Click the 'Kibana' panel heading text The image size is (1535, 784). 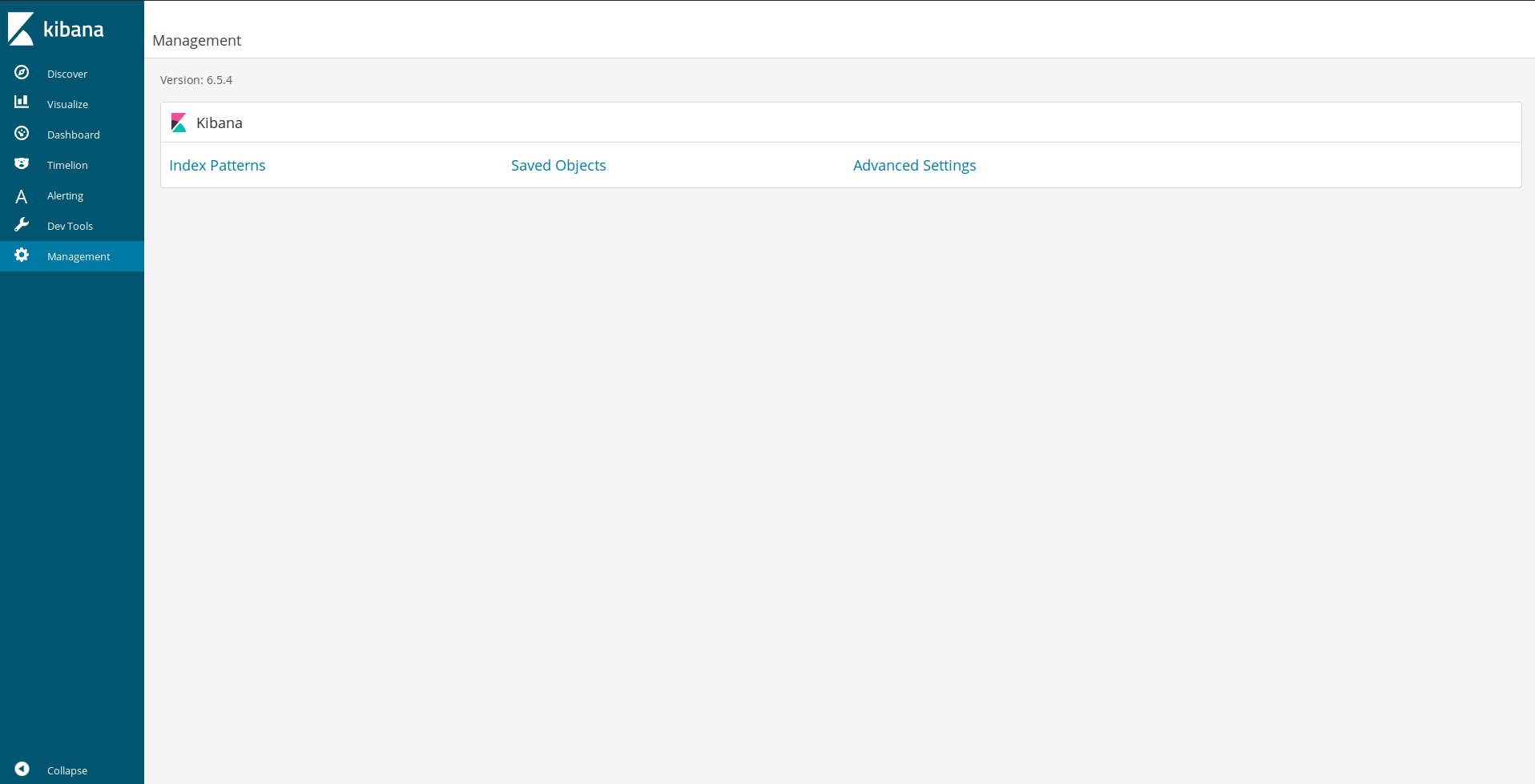[x=220, y=123]
